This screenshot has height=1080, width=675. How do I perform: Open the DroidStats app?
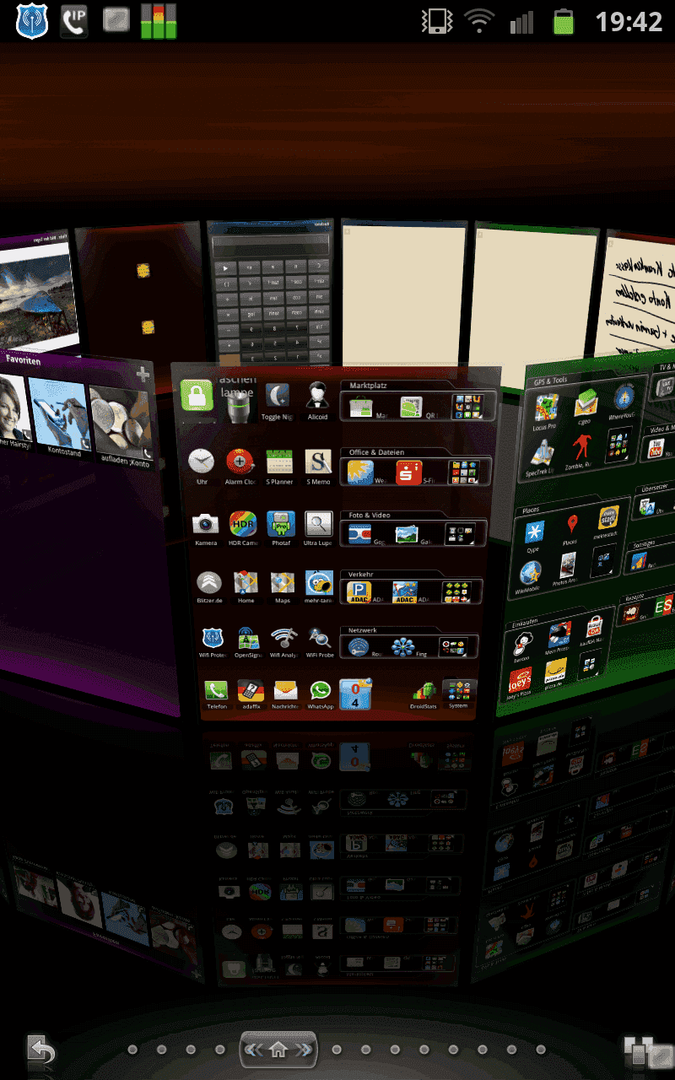424,692
